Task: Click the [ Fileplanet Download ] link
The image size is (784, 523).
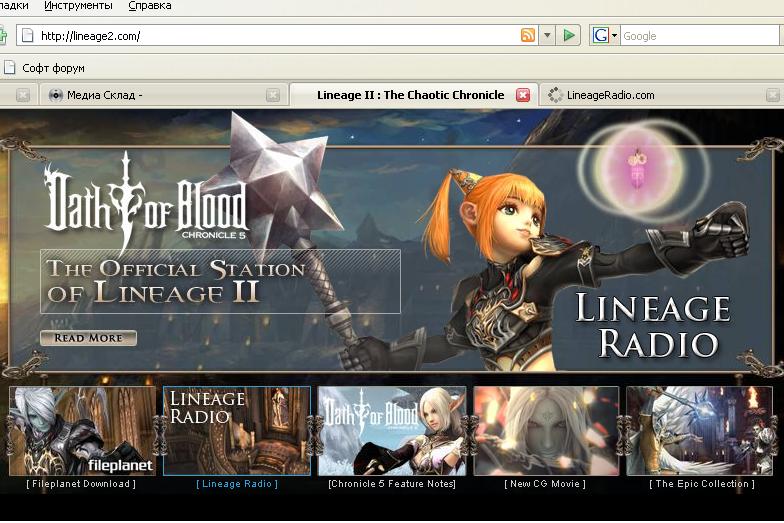Action: click(81, 484)
